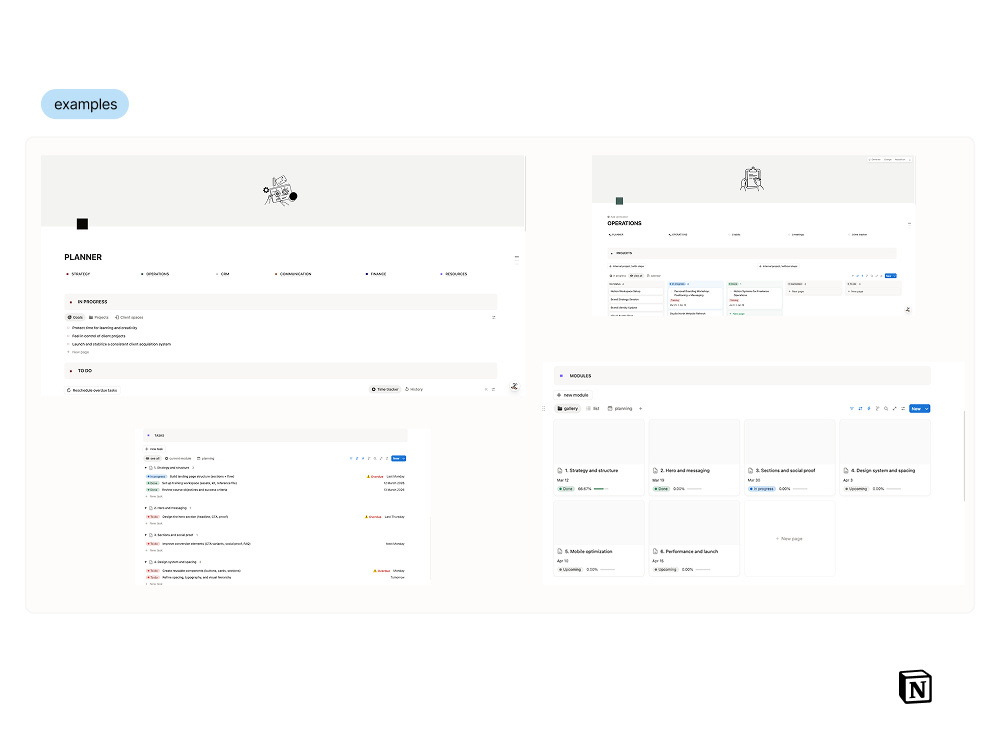Select the planning view tab in Modules
Viewport: 1000px width, 750px height.
[x=620, y=409]
